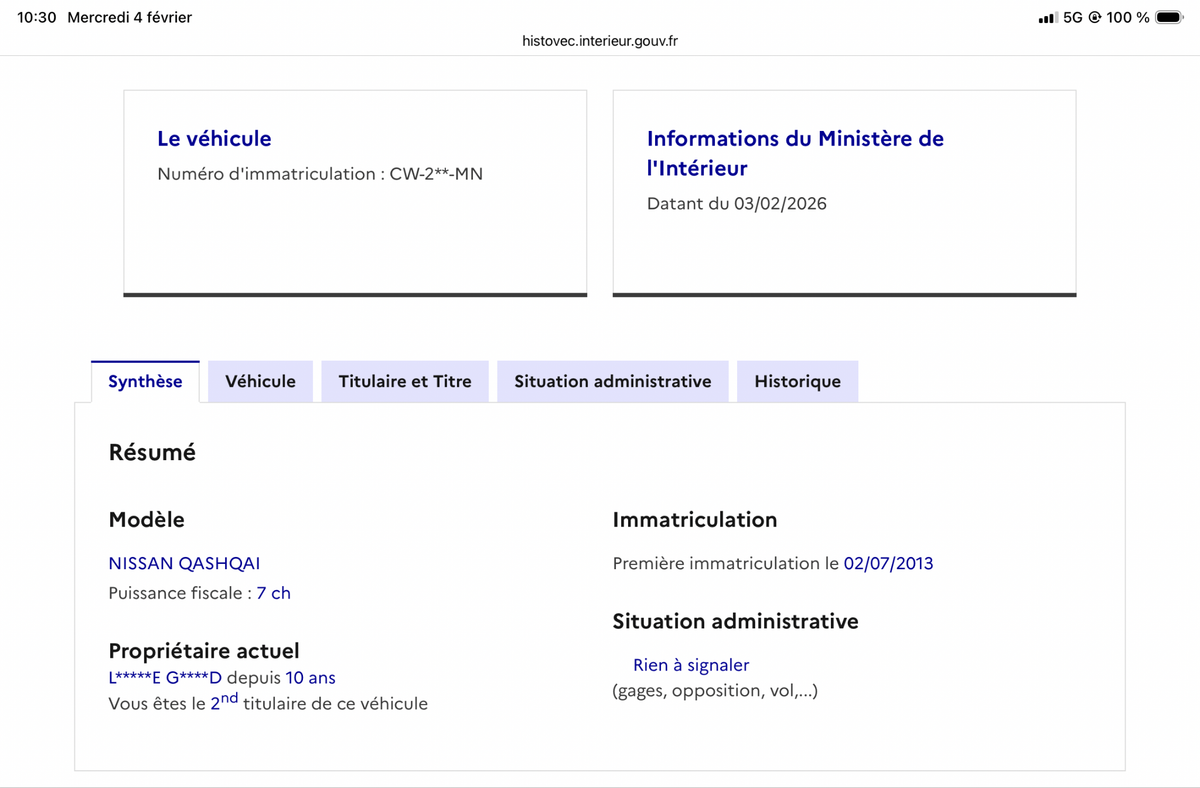The width and height of the screenshot is (1200, 788).
Task: Tap the orientation lock icon
Action: 1094,18
